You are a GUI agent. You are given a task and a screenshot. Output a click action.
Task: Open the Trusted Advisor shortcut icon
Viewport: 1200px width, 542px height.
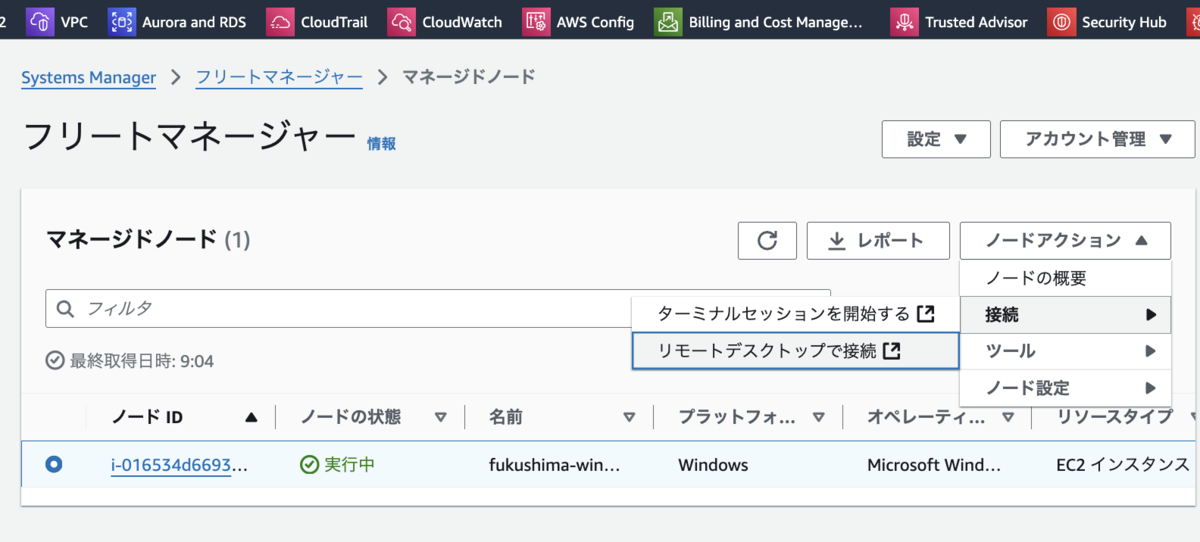[904, 21]
